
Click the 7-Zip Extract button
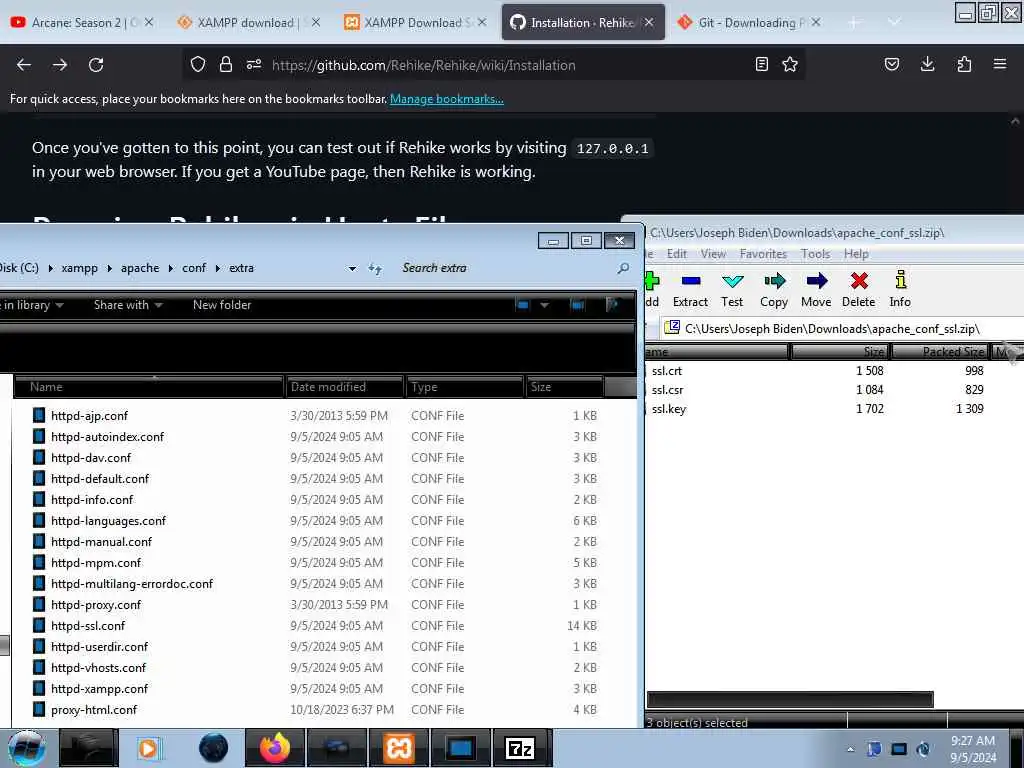(690, 290)
